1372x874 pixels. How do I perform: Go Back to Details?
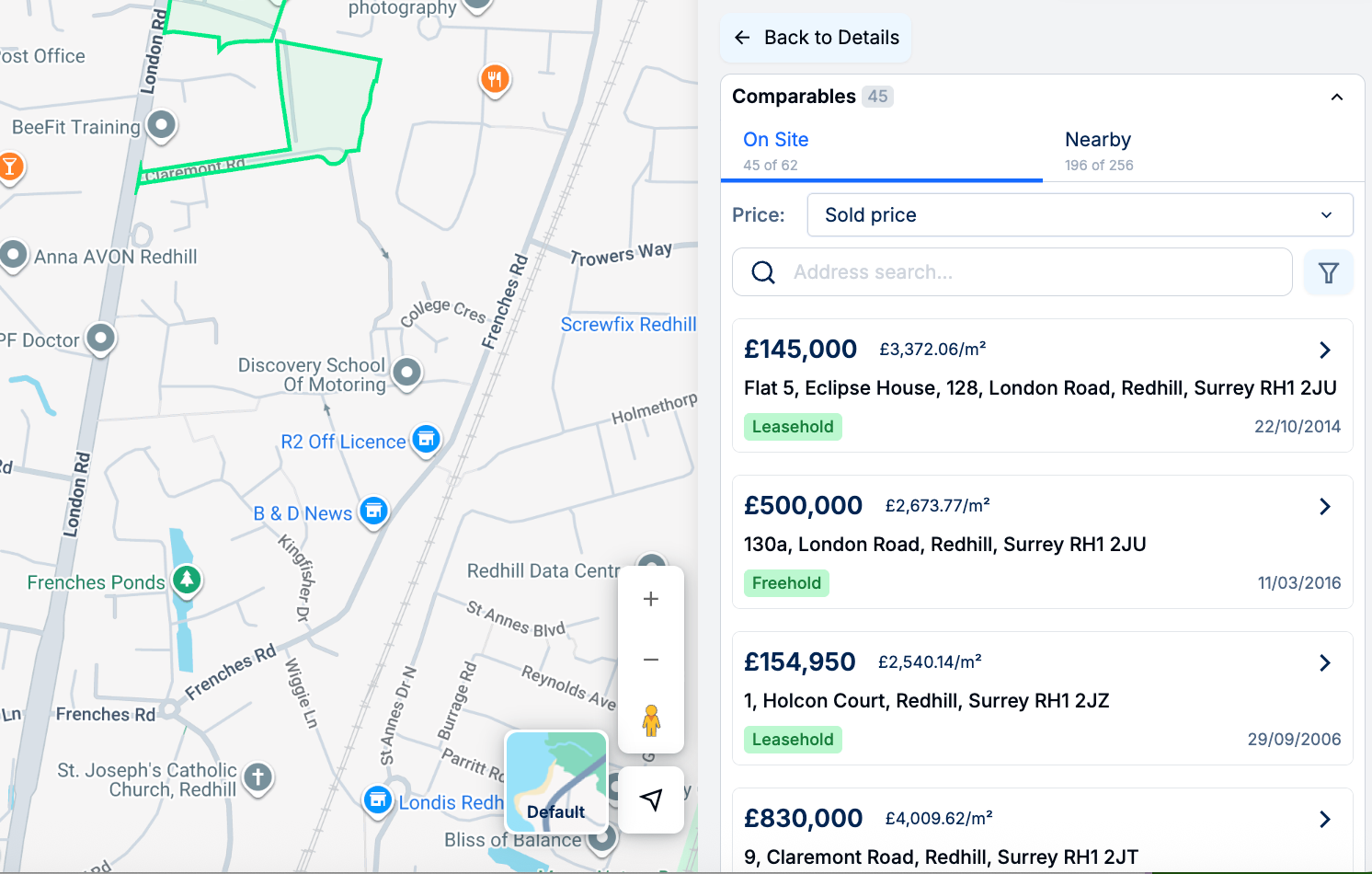coord(817,38)
